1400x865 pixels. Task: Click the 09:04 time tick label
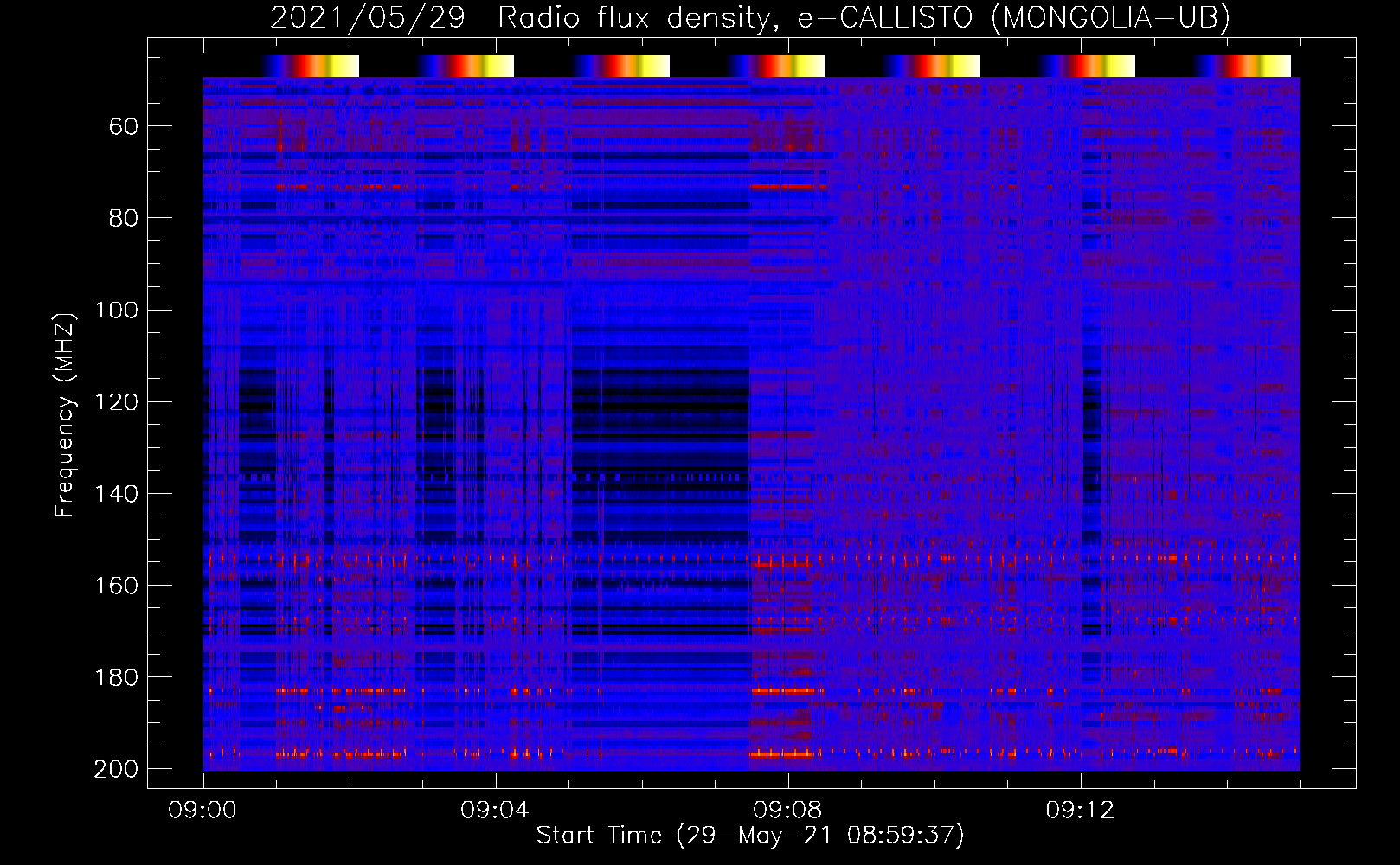[495, 811]
